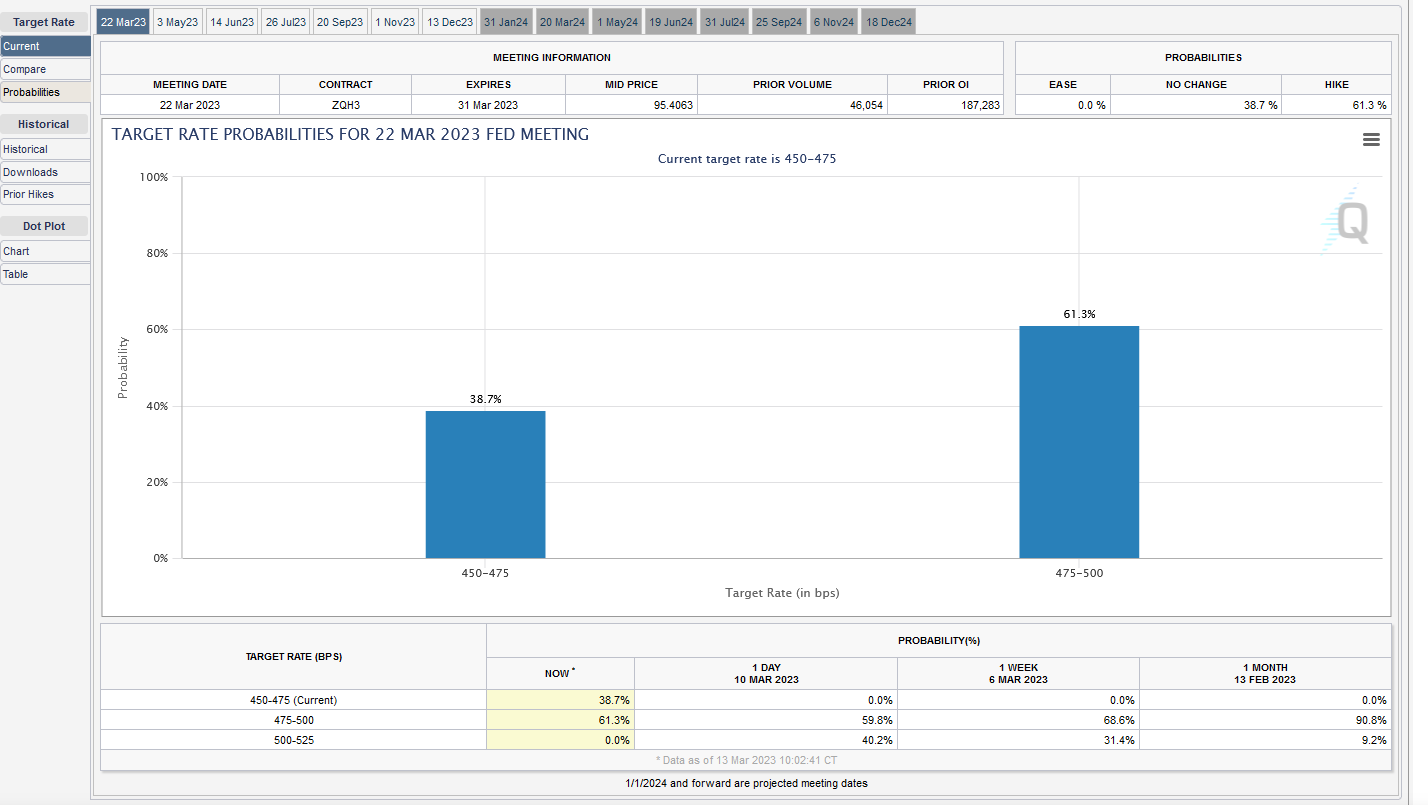
Task: Open the Compare sidebar item
Action: click(x=45, y=69)
